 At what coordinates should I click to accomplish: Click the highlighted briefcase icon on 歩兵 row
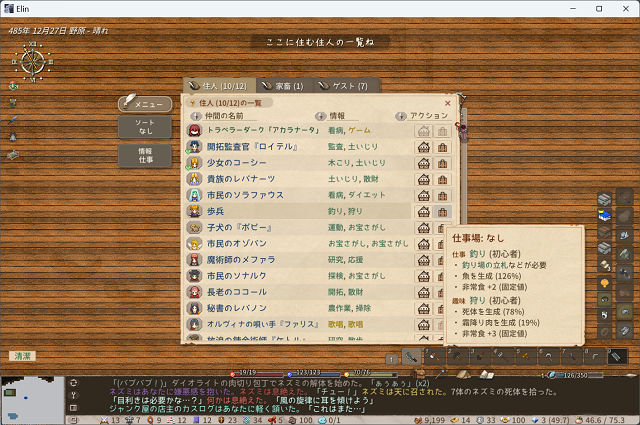(x=442, y=211)
